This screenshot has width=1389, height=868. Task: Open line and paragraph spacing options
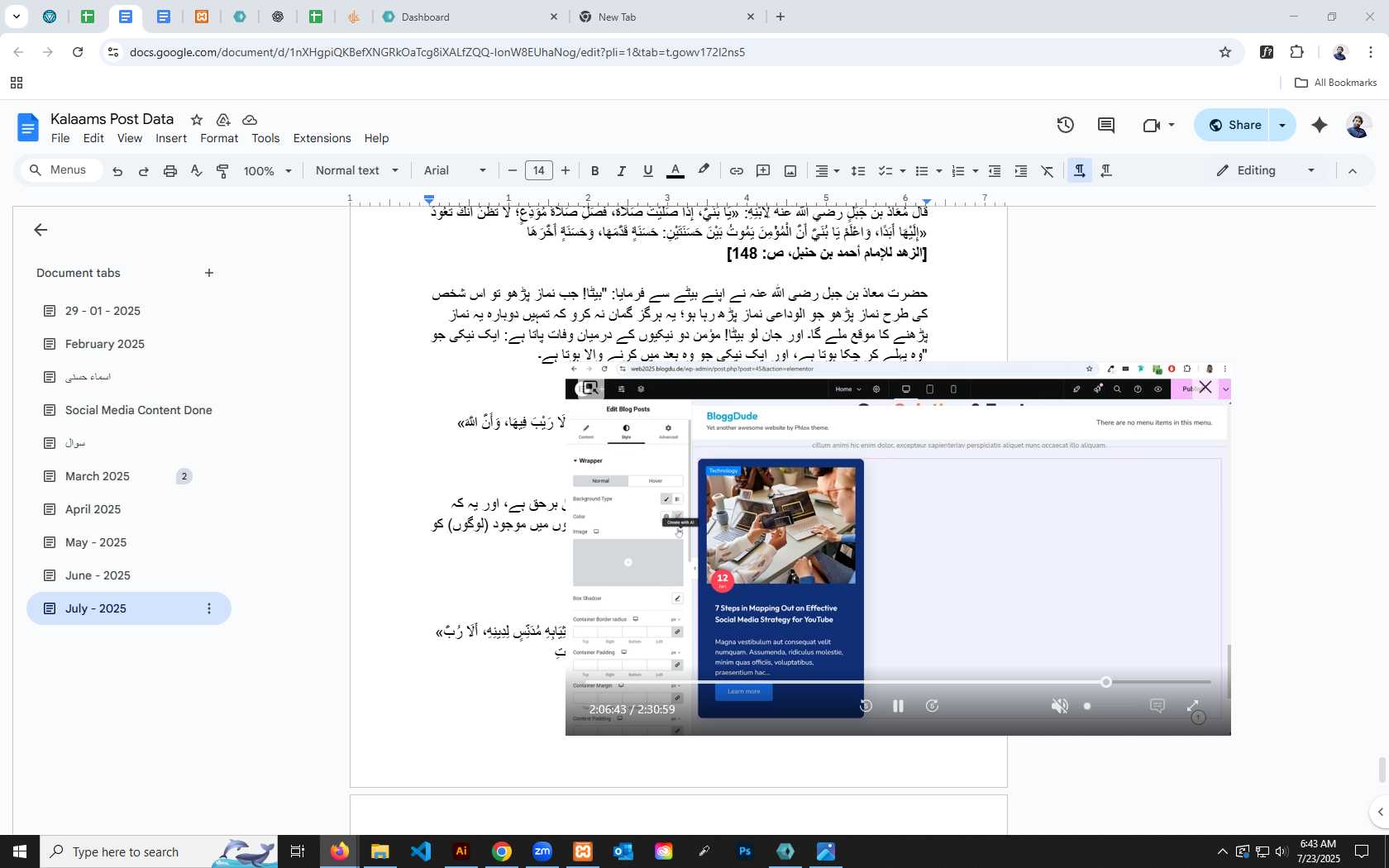(x=858, y=171)
